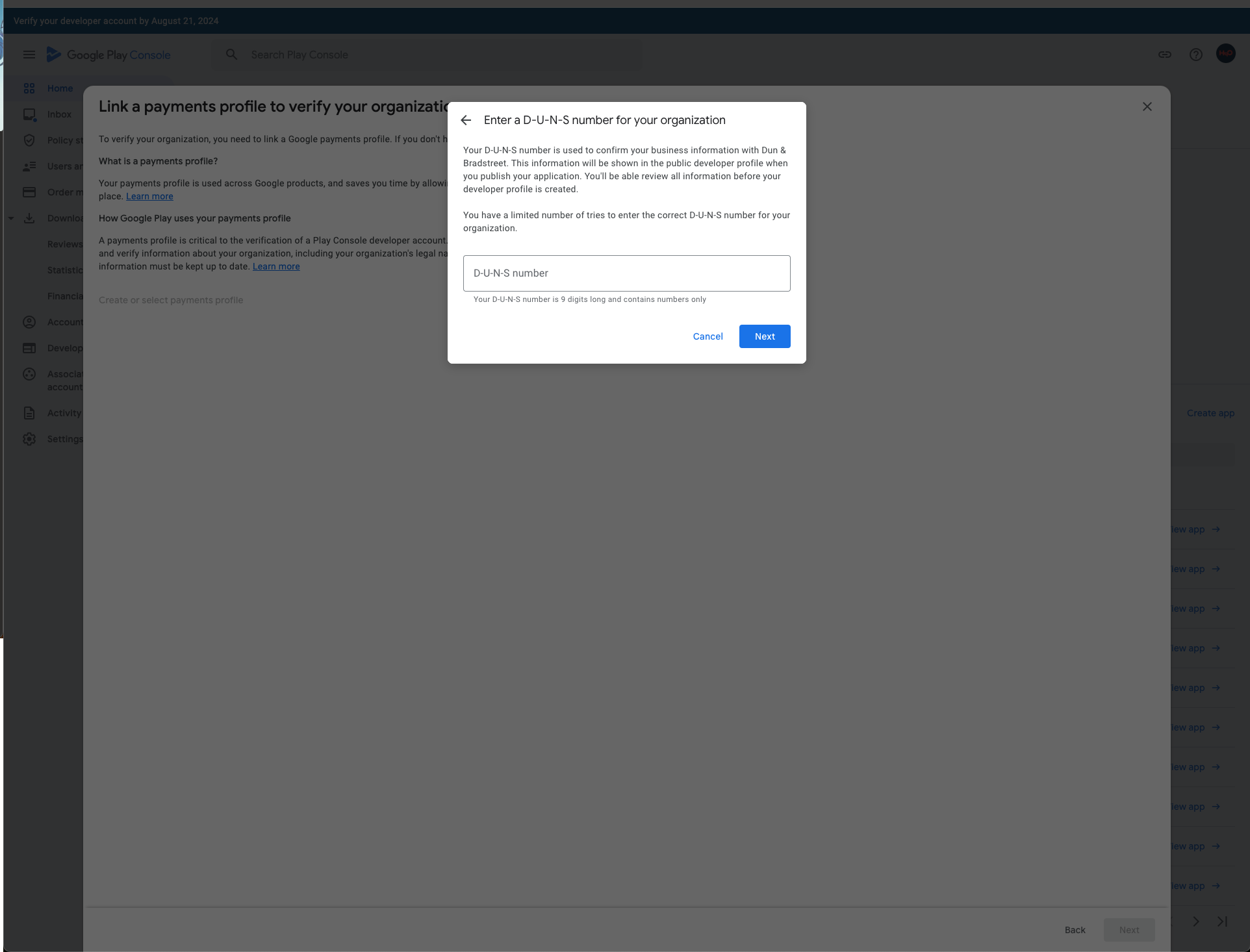
Task: Open Activity log in the sidebar
Action: (64, 413)
